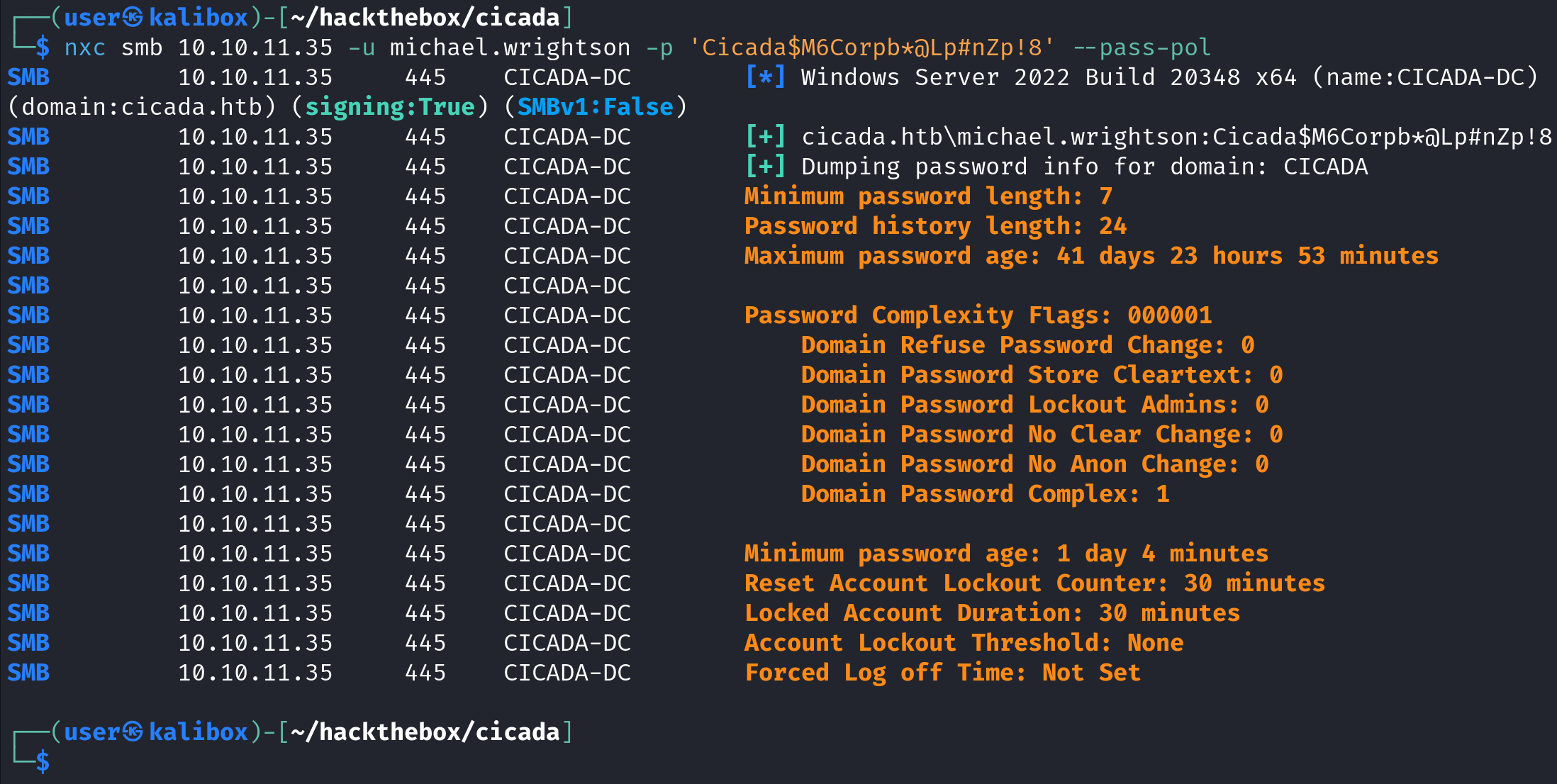Click the quoted password string in command
The height and width of the screenshot is (784, 1557).
pos(872,47)
